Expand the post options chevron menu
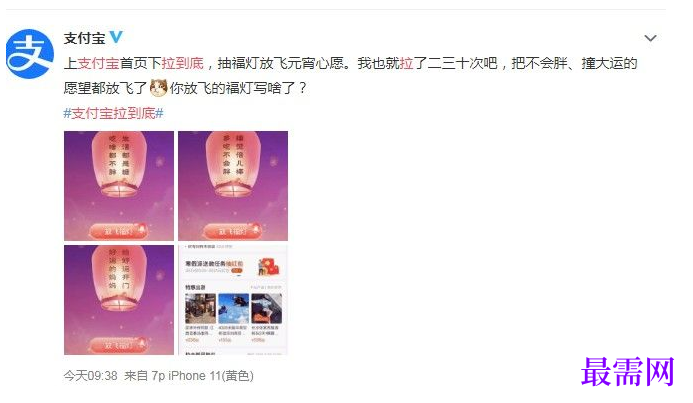Image resolution: width=693 pixels, height=403 pixels. tap(650, 38)
